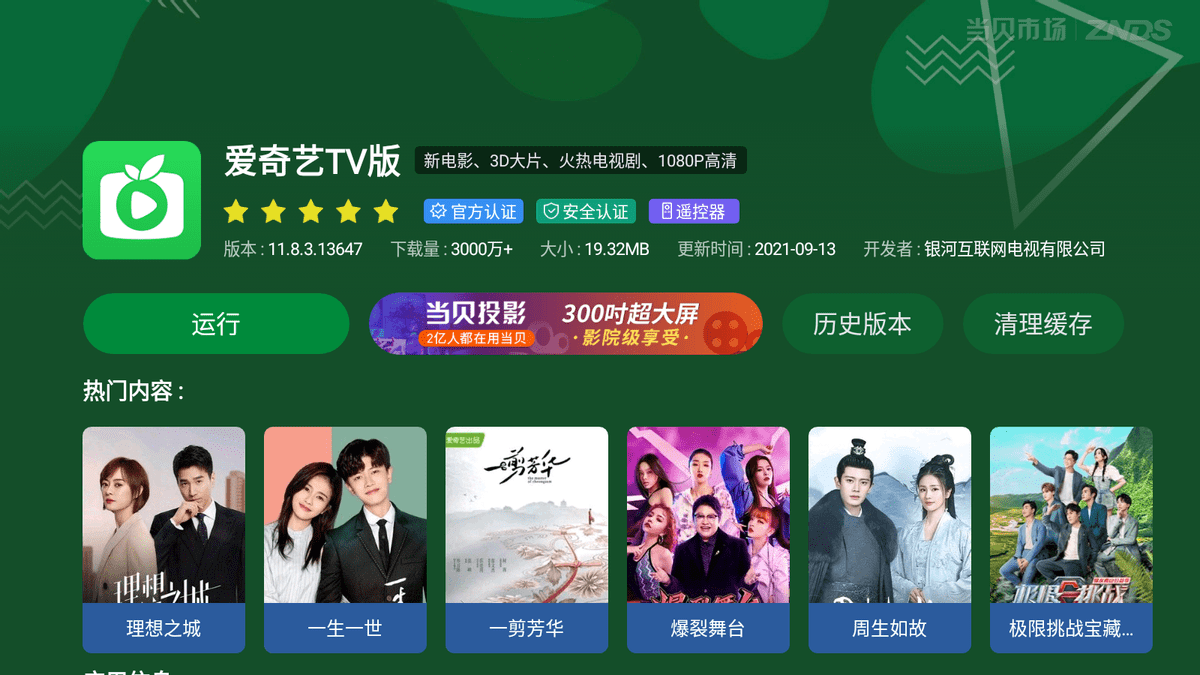Select the 极限挑战宝藏 thumbnail

tap(1071, 540)
